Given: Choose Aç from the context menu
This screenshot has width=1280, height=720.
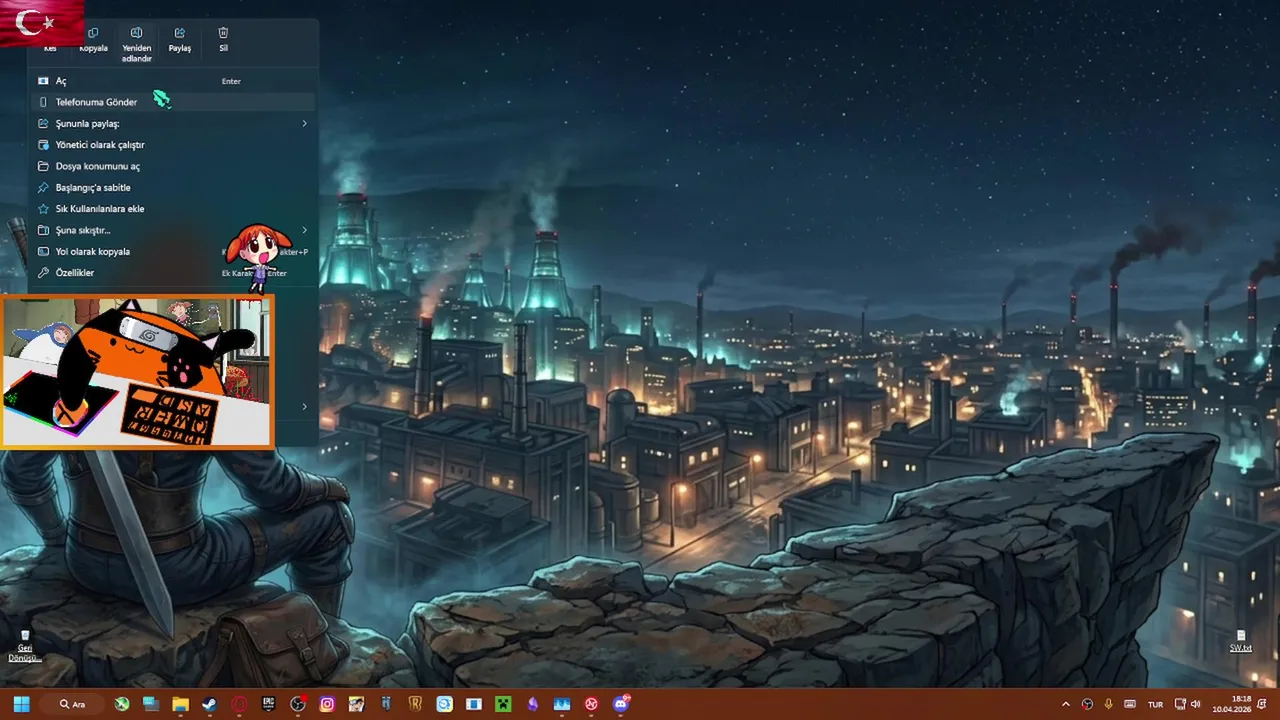Looking at the screenshot, I should coord(172,81).
